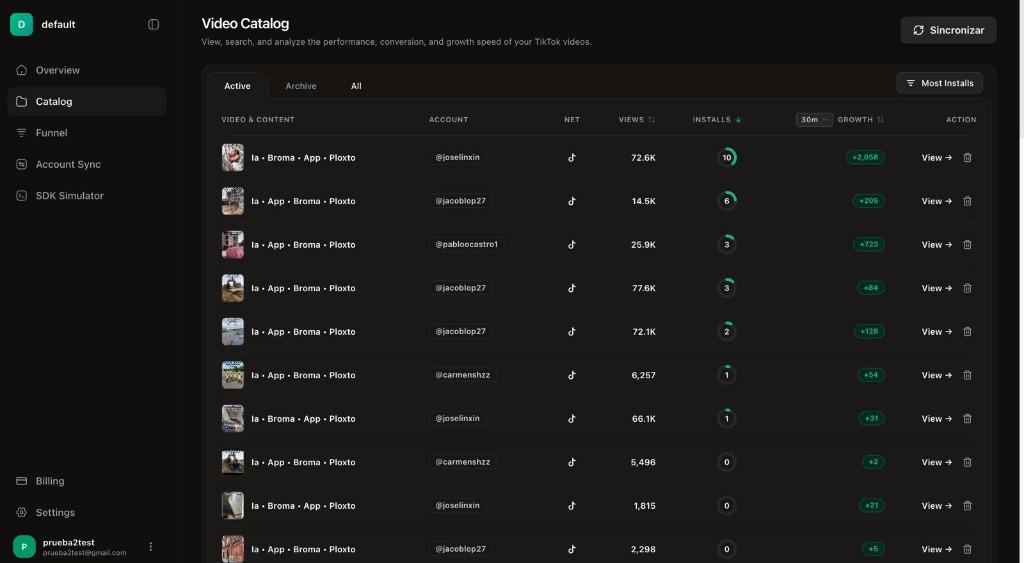This screenshot has height=563, width=1024.
Task: Open thumbnail of the 6,257 views video
Action: (x=232, y=375)
